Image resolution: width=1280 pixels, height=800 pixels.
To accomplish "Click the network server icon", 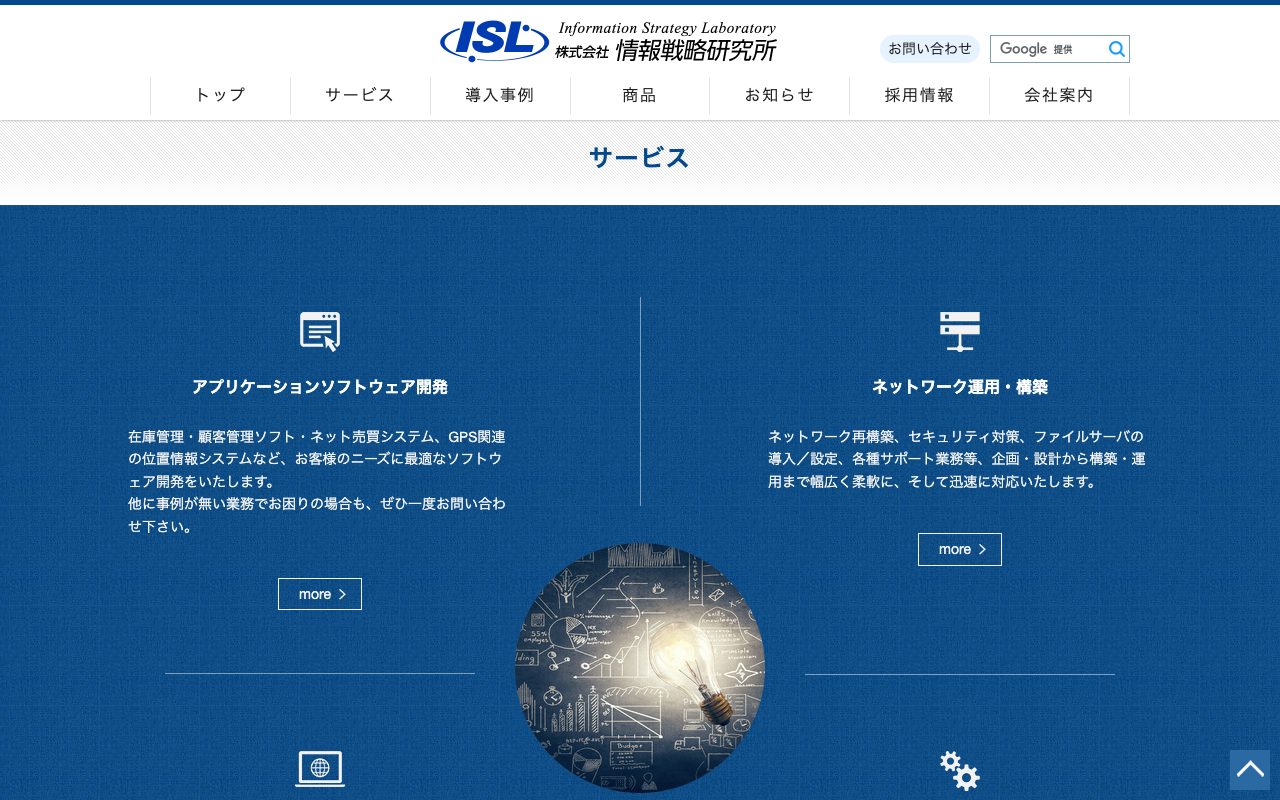I will (x=960, y=331).
